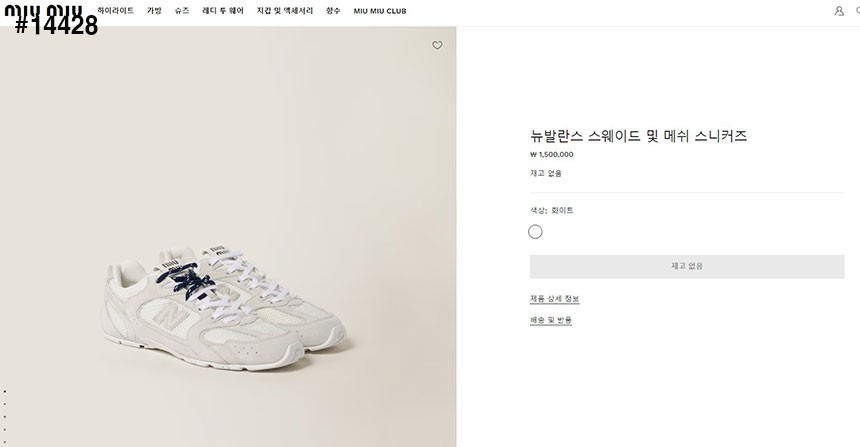Viewport: 860px width, 447px height.
Task: Select the fourth image carousel dot
Action: tap(5, 430)
